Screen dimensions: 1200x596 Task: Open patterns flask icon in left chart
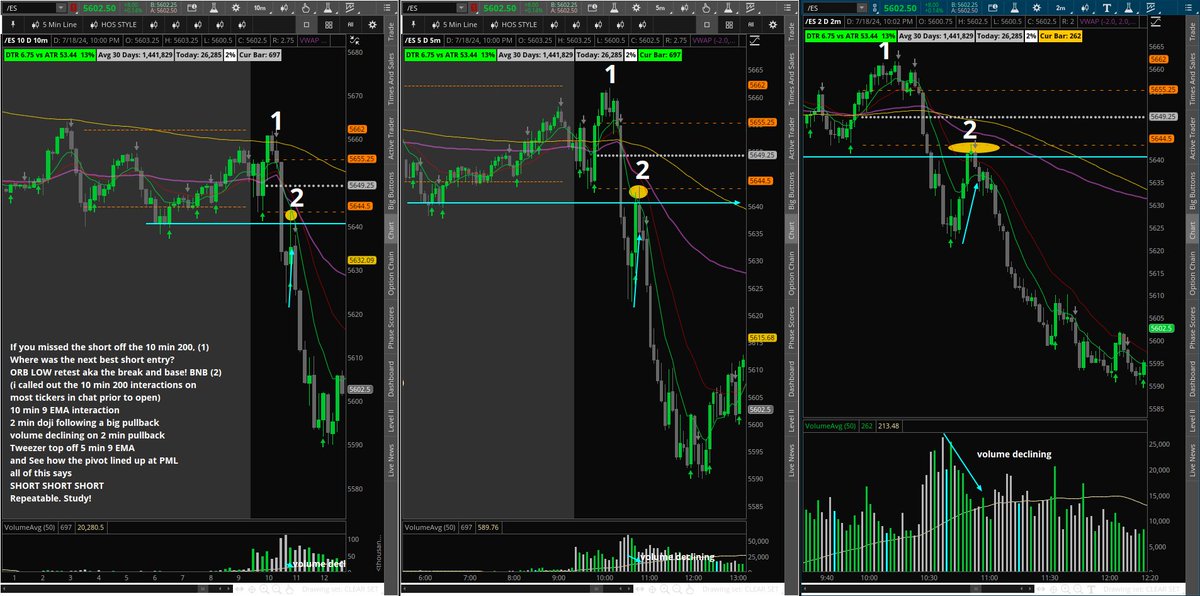click(x=328, y=8)
